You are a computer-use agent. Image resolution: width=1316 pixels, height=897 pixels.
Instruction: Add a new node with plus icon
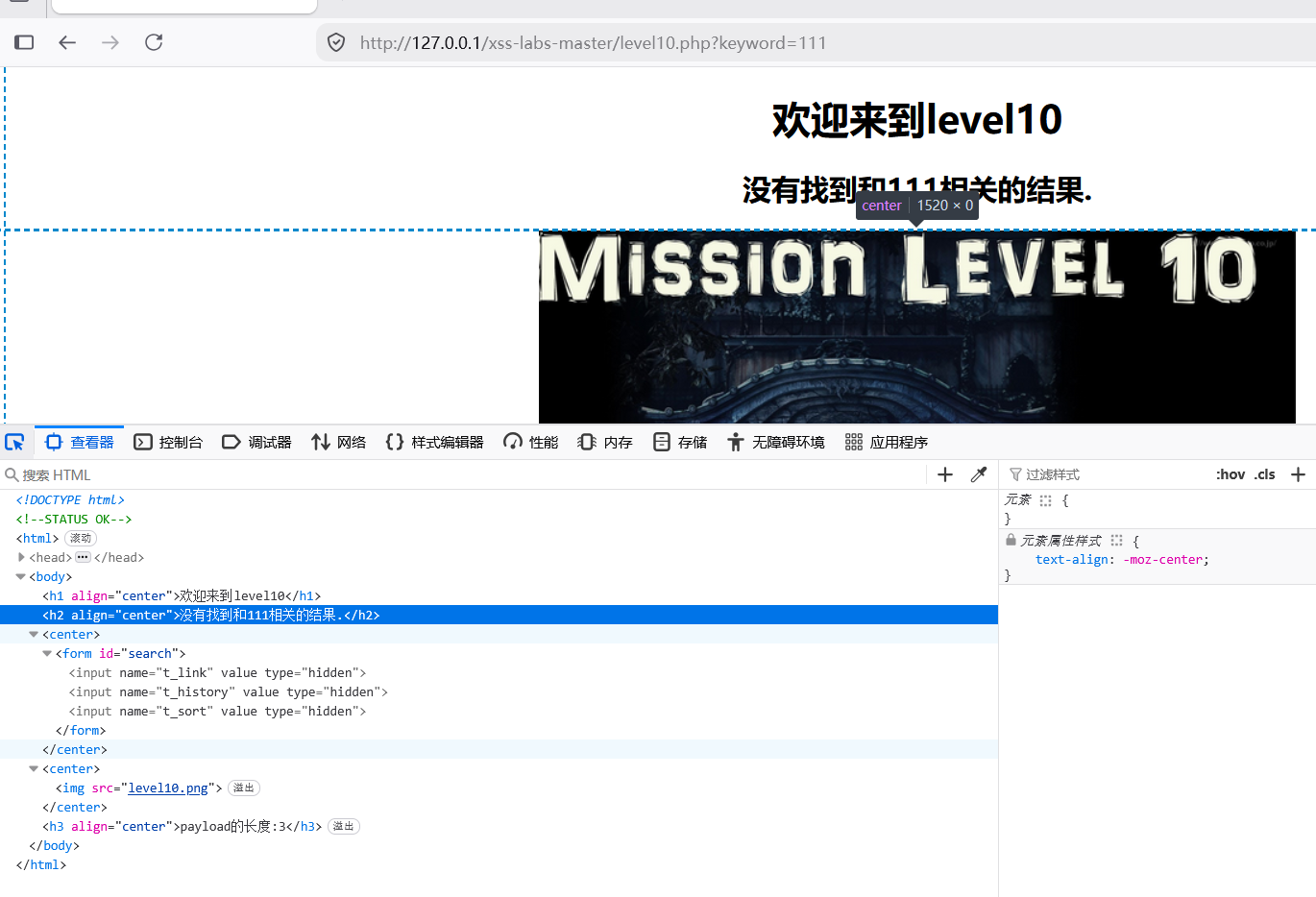pos(945,474)
